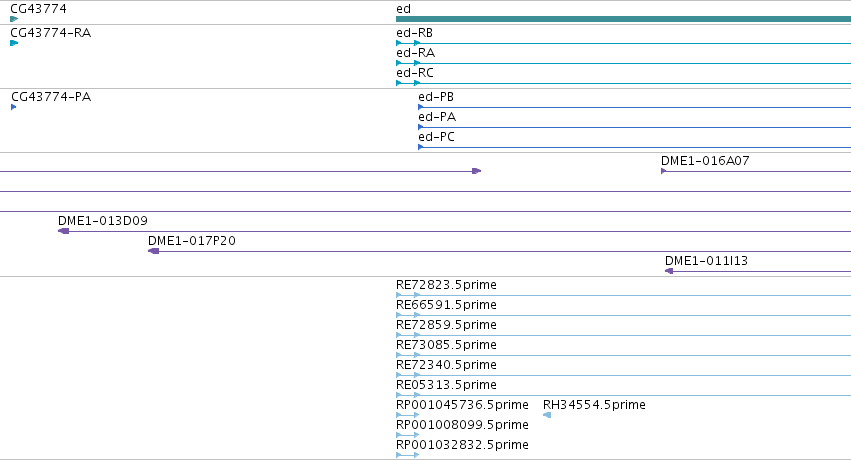Click the RE73085.5prime EST label
Screen dimensions: 851x460
(x=446, y=344)
